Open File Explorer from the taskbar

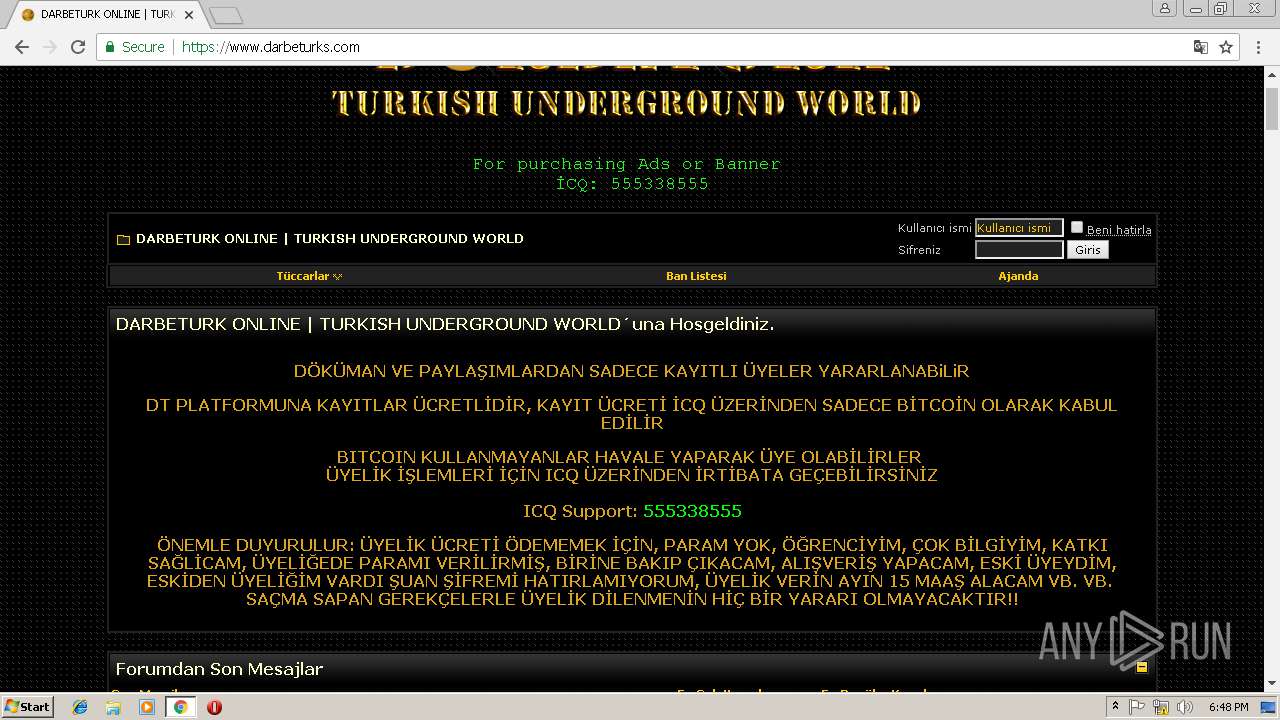pyautogui.click(x=113, y=707)
